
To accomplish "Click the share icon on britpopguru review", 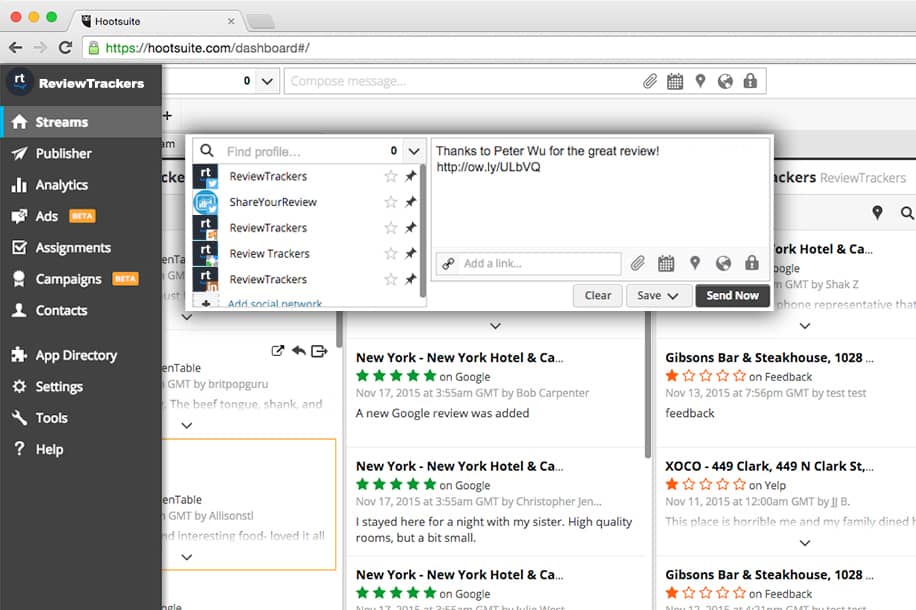I will click(x=319, y=351).
